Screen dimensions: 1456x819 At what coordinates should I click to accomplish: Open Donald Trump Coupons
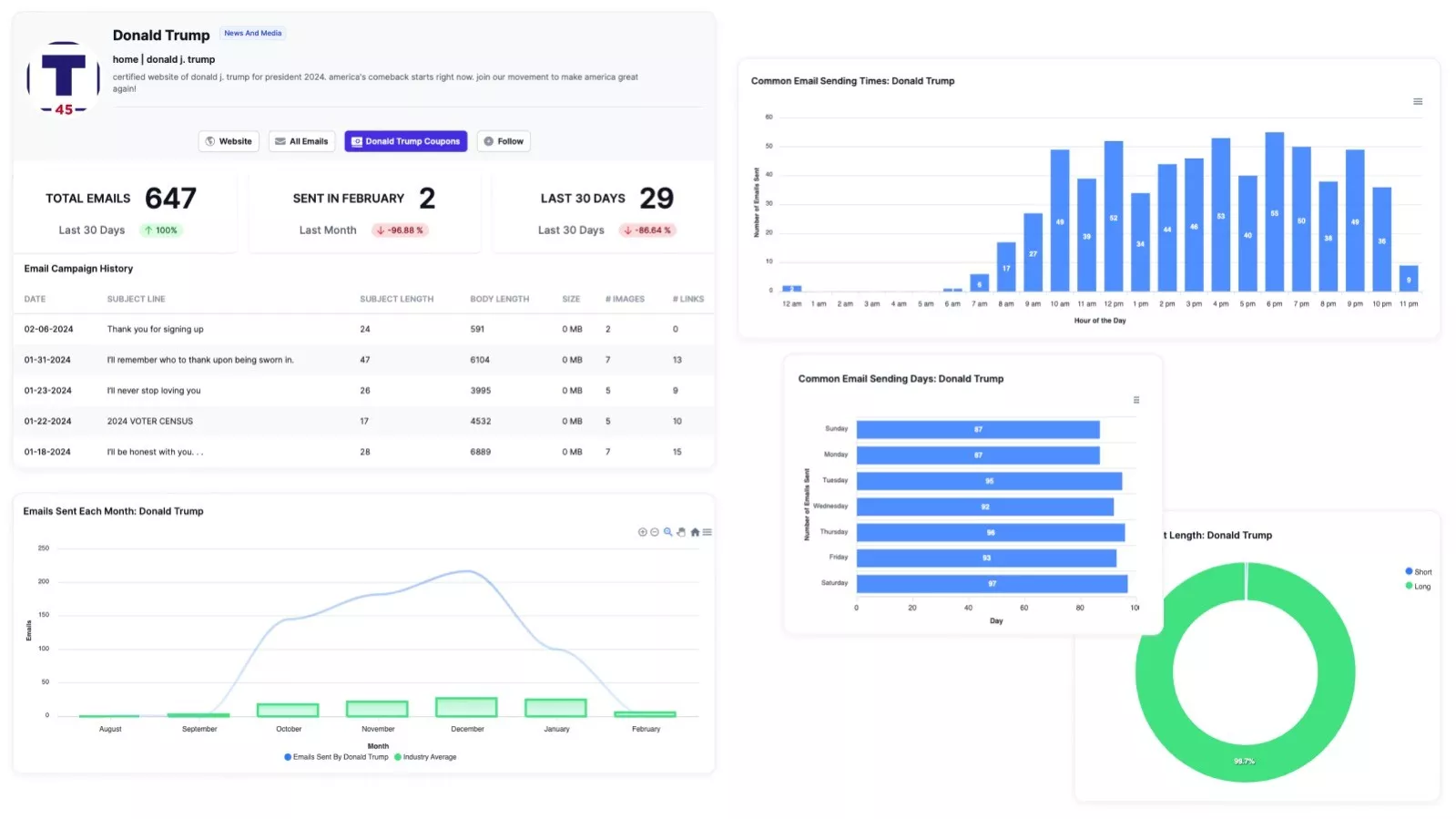click(x=405, y=141)
